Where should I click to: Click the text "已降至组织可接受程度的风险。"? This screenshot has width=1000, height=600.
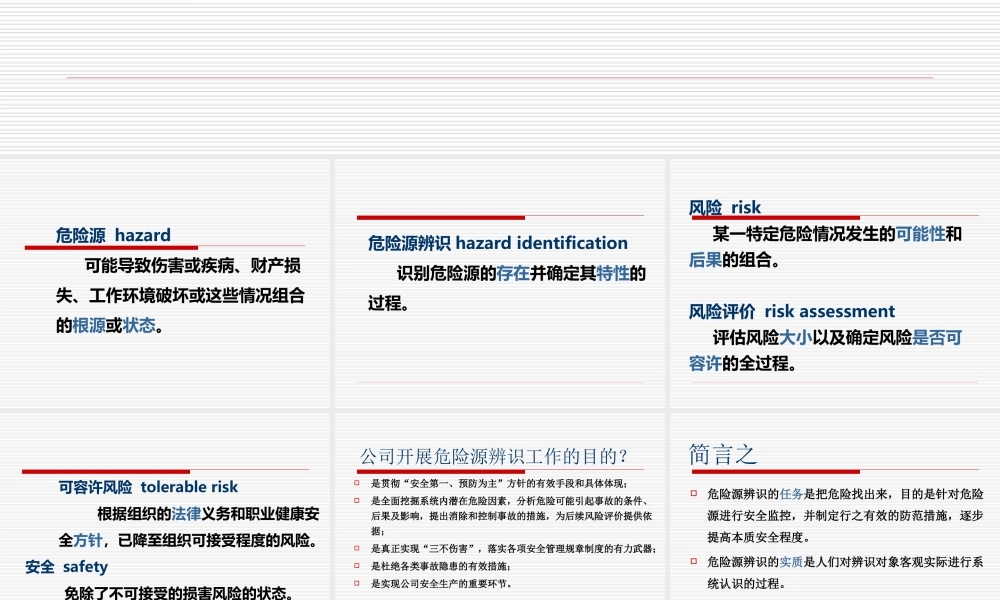pos(217,541)
